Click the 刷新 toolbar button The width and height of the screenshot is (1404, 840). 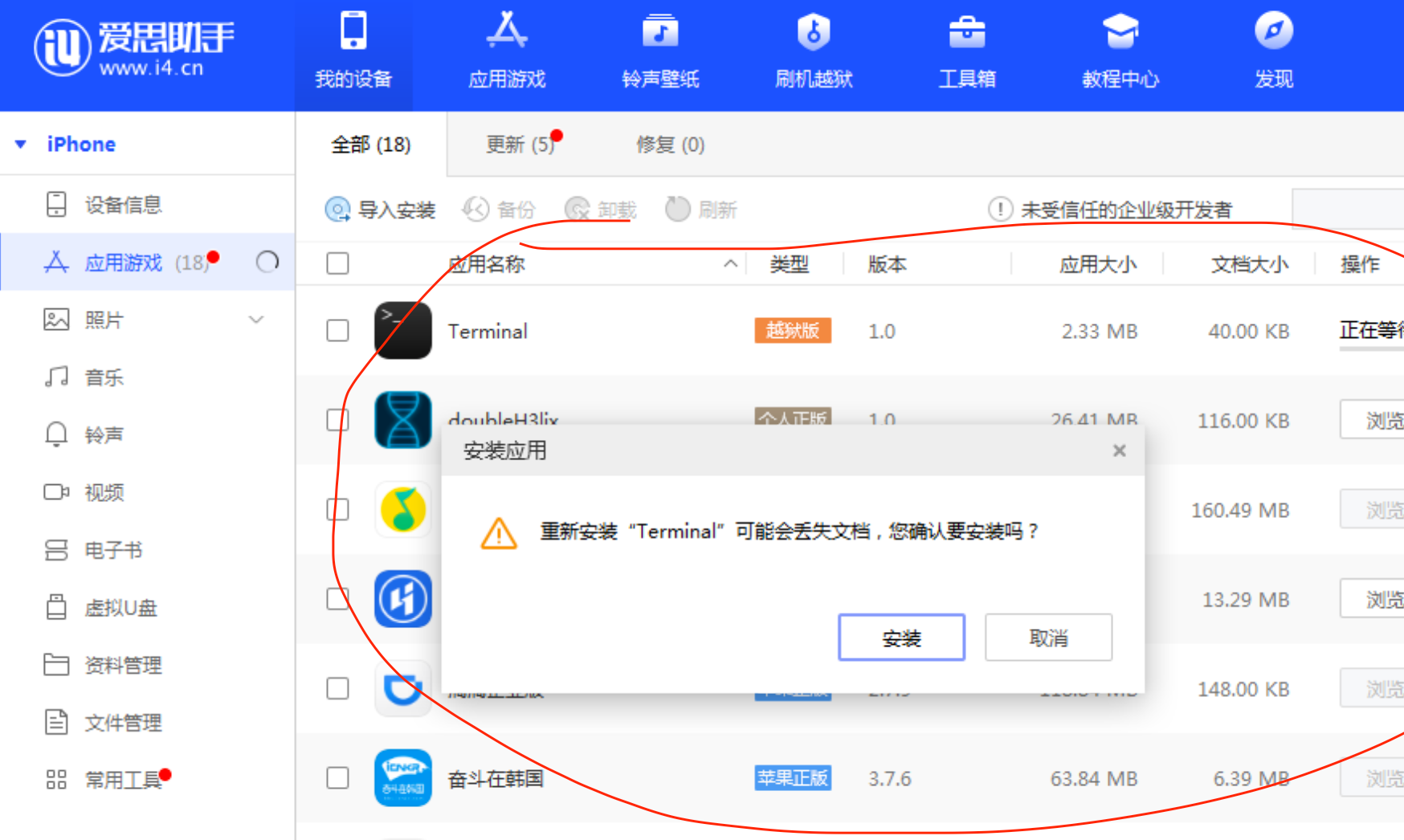point(701,210)
